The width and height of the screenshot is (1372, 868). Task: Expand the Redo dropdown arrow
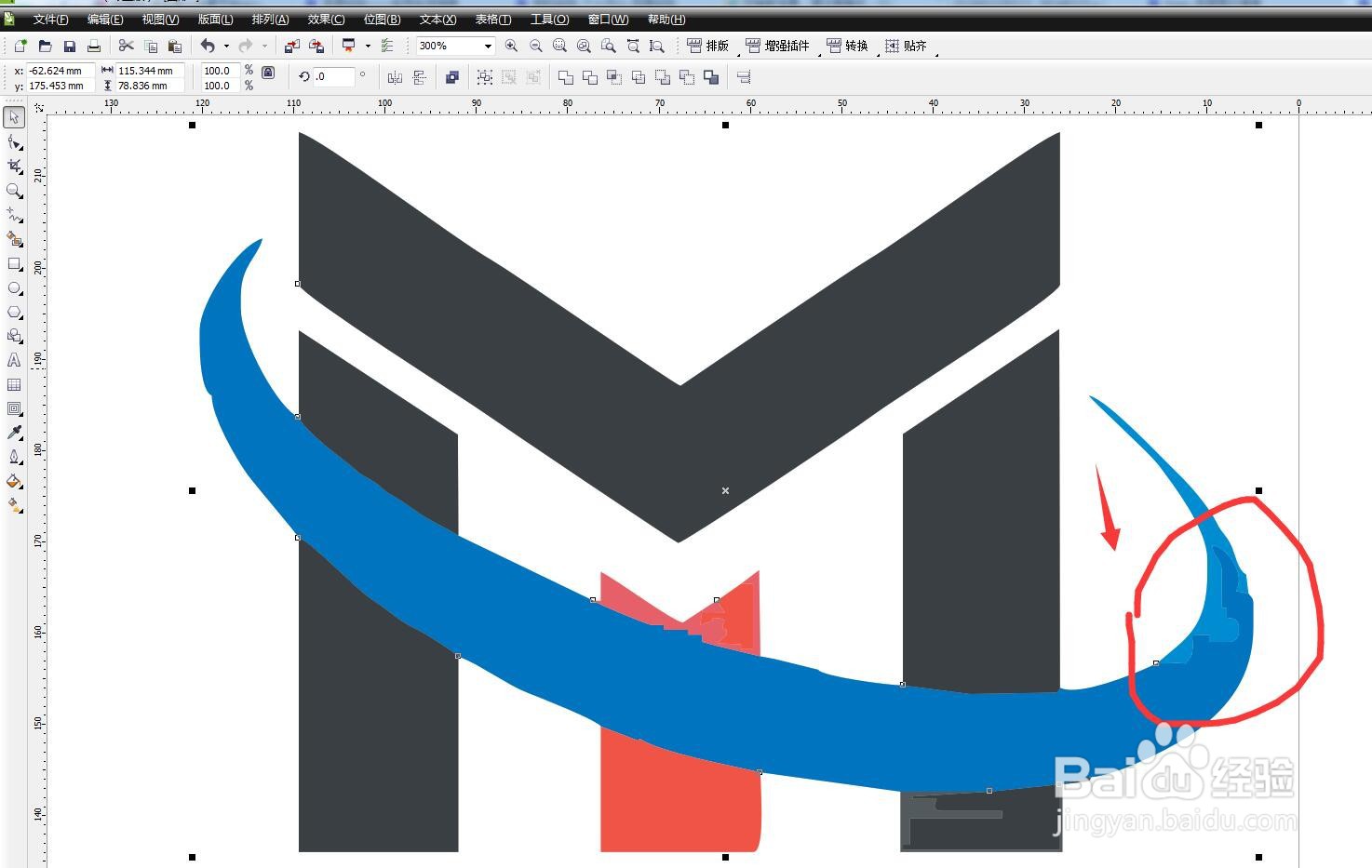tap(264, 46)
